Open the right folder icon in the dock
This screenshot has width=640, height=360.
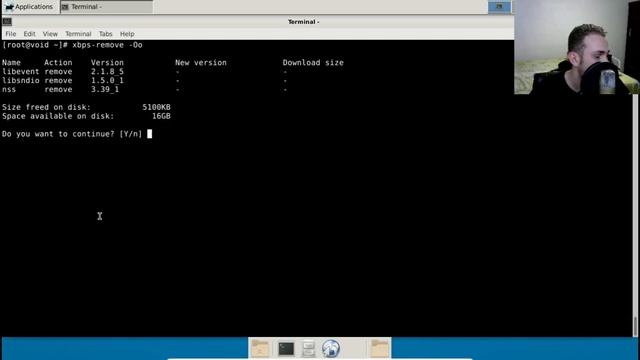pos(380,349)
